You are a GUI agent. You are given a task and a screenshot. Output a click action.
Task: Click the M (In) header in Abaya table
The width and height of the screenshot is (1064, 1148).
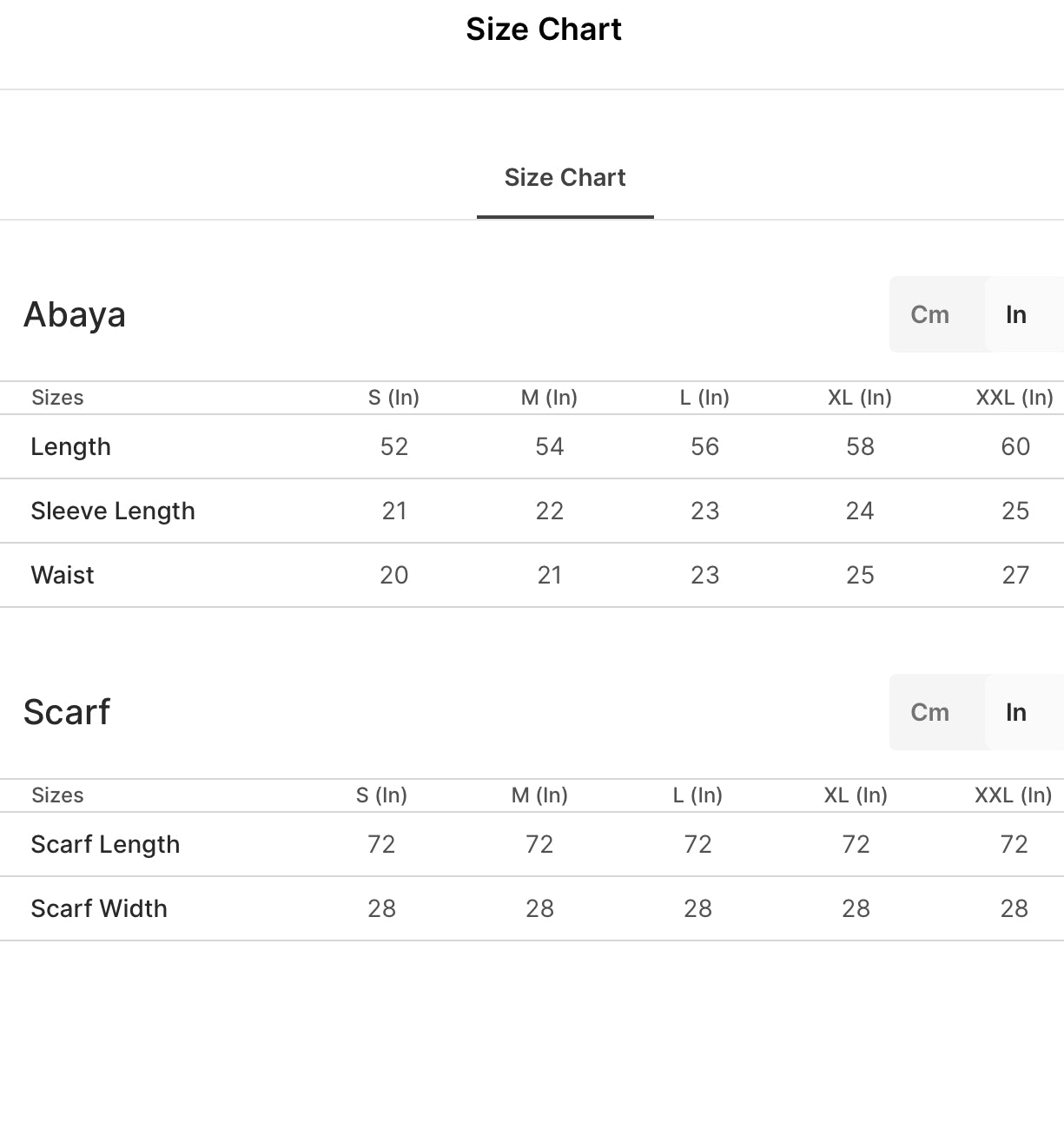click(x=549, y=398)
